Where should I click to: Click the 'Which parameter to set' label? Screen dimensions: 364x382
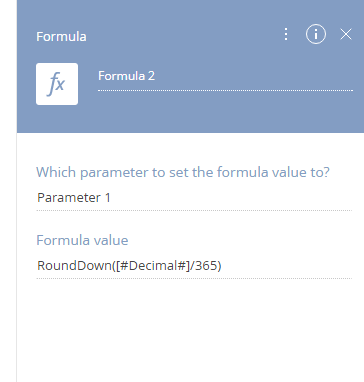[x=183, y=172]
